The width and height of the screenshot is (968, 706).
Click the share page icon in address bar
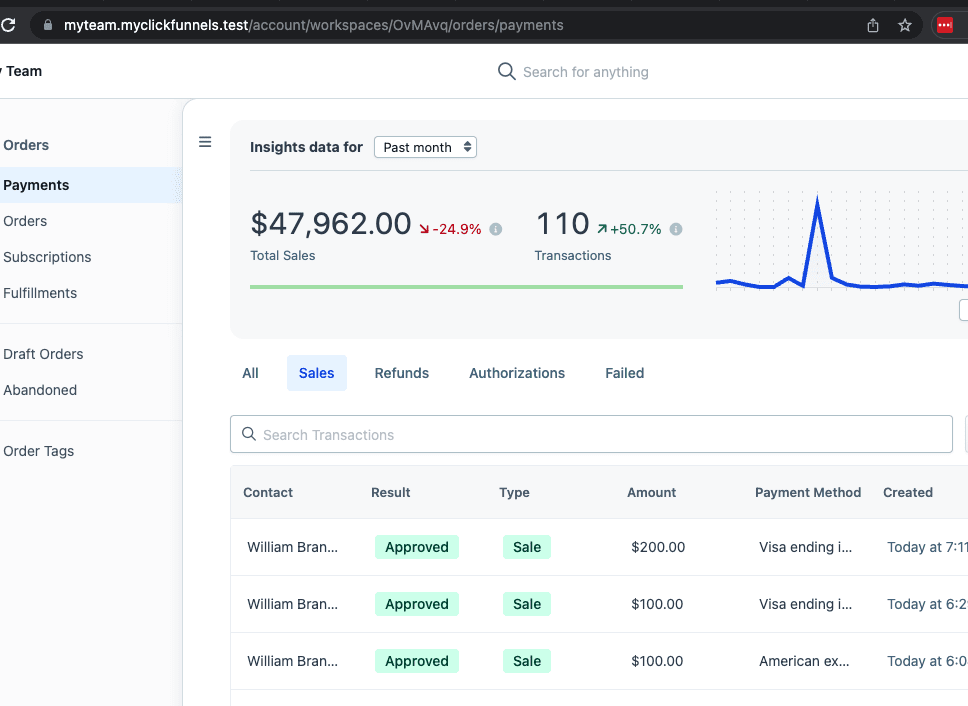(x=873, y=25)
